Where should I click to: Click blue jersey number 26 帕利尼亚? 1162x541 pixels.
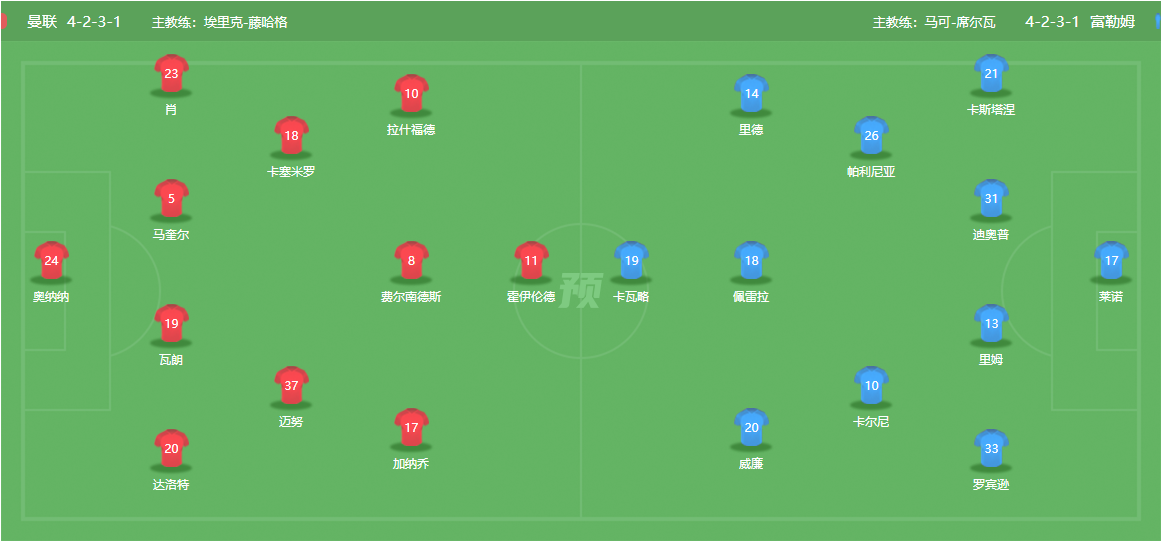[x=871, y=136]
